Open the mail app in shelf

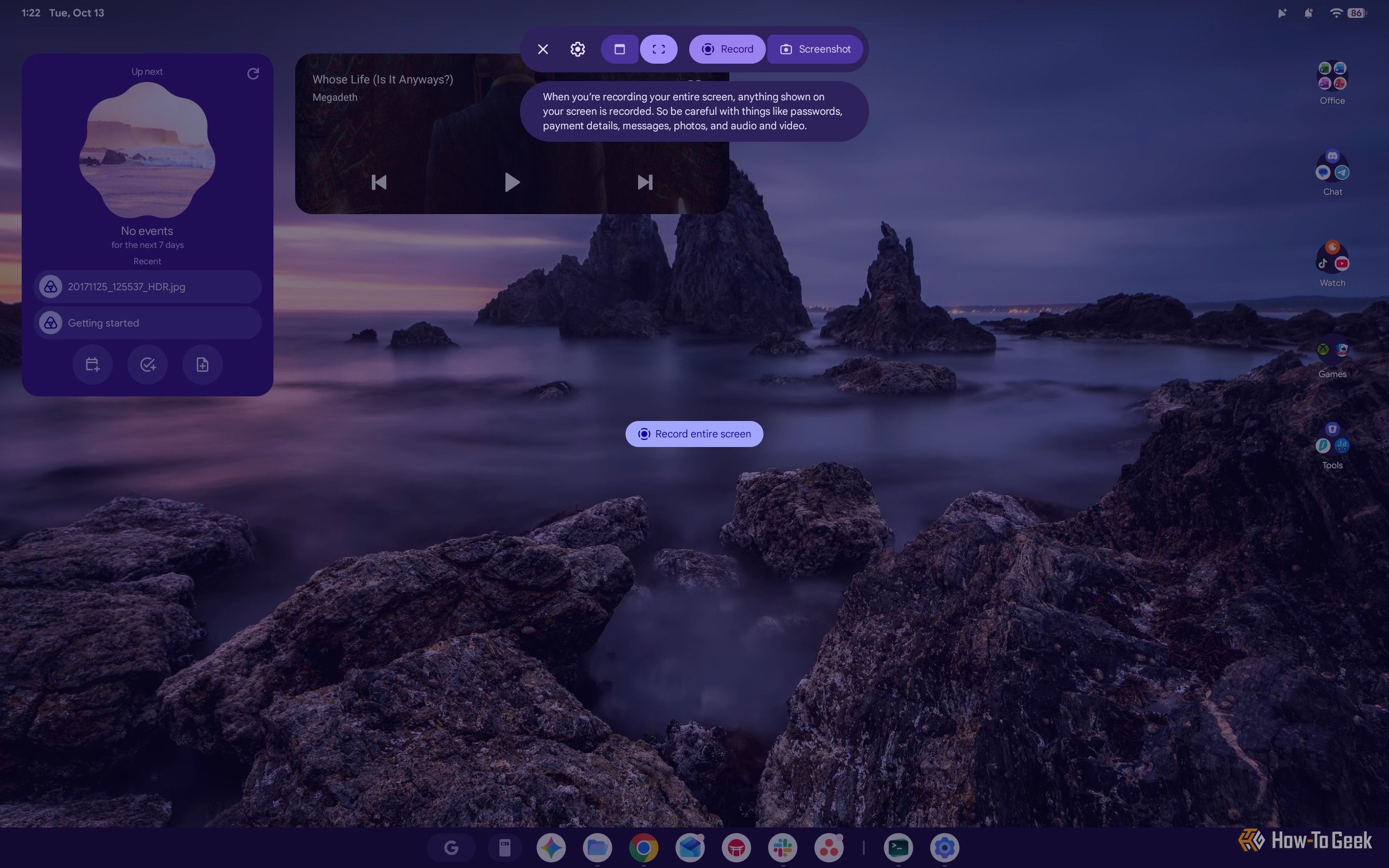690,847
